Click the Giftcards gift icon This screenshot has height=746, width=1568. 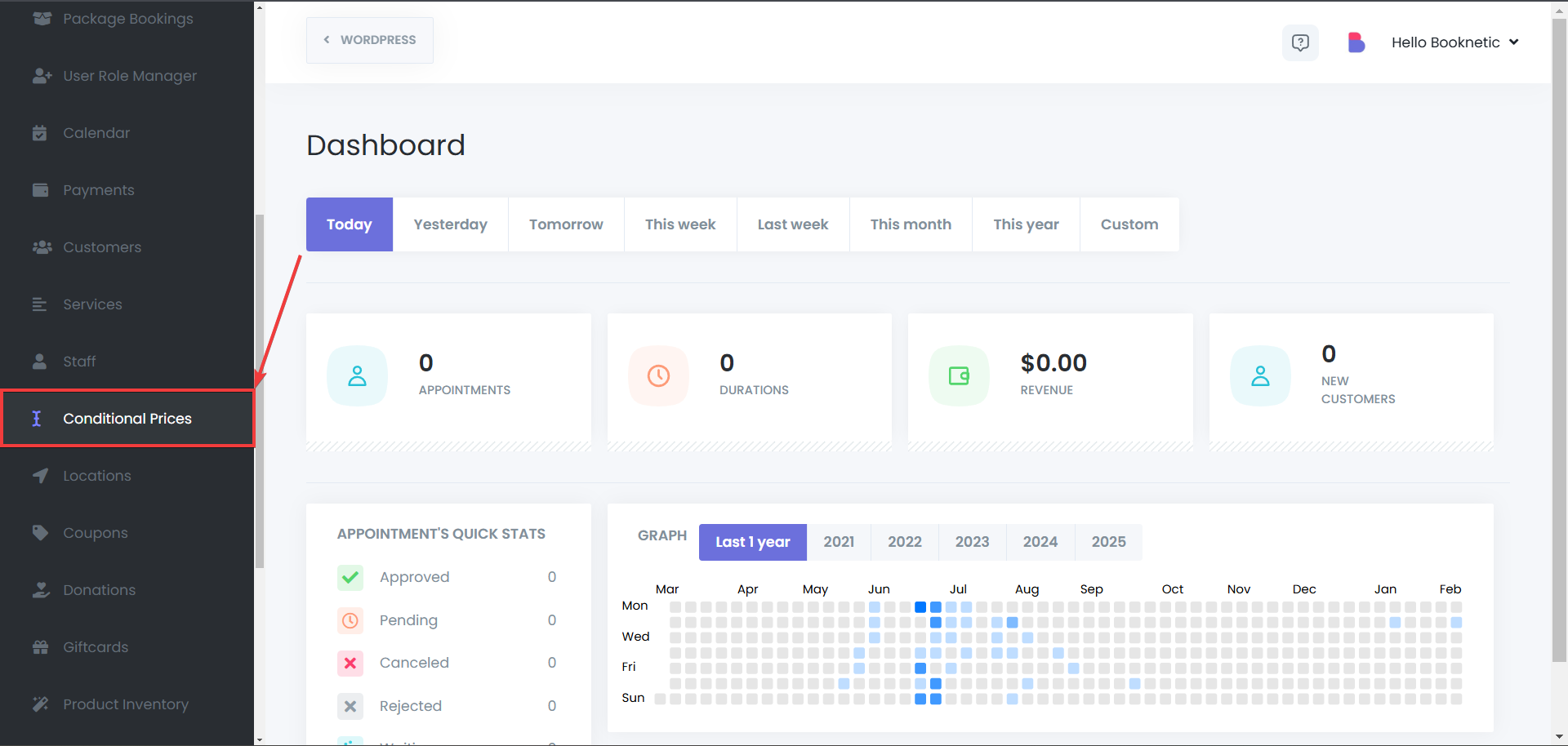pos(40,647)
